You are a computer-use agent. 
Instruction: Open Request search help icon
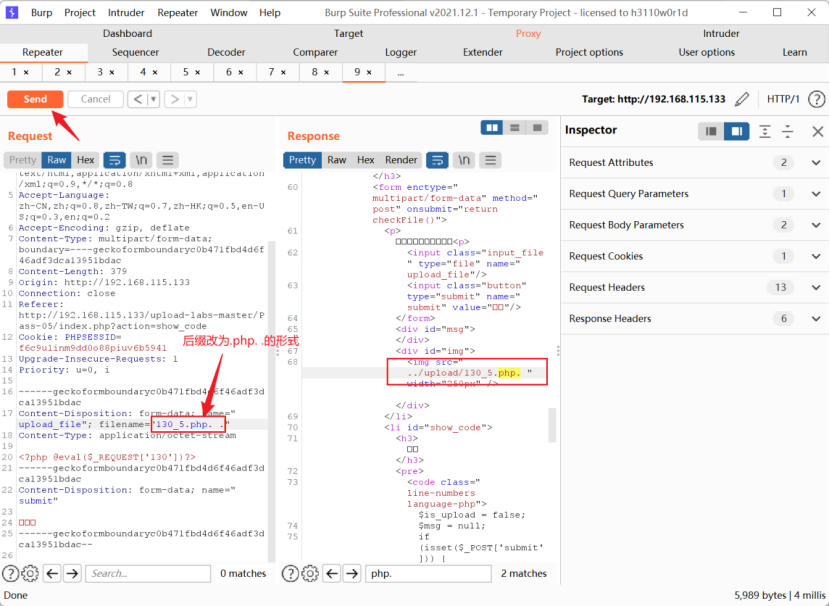pos(11,573)
